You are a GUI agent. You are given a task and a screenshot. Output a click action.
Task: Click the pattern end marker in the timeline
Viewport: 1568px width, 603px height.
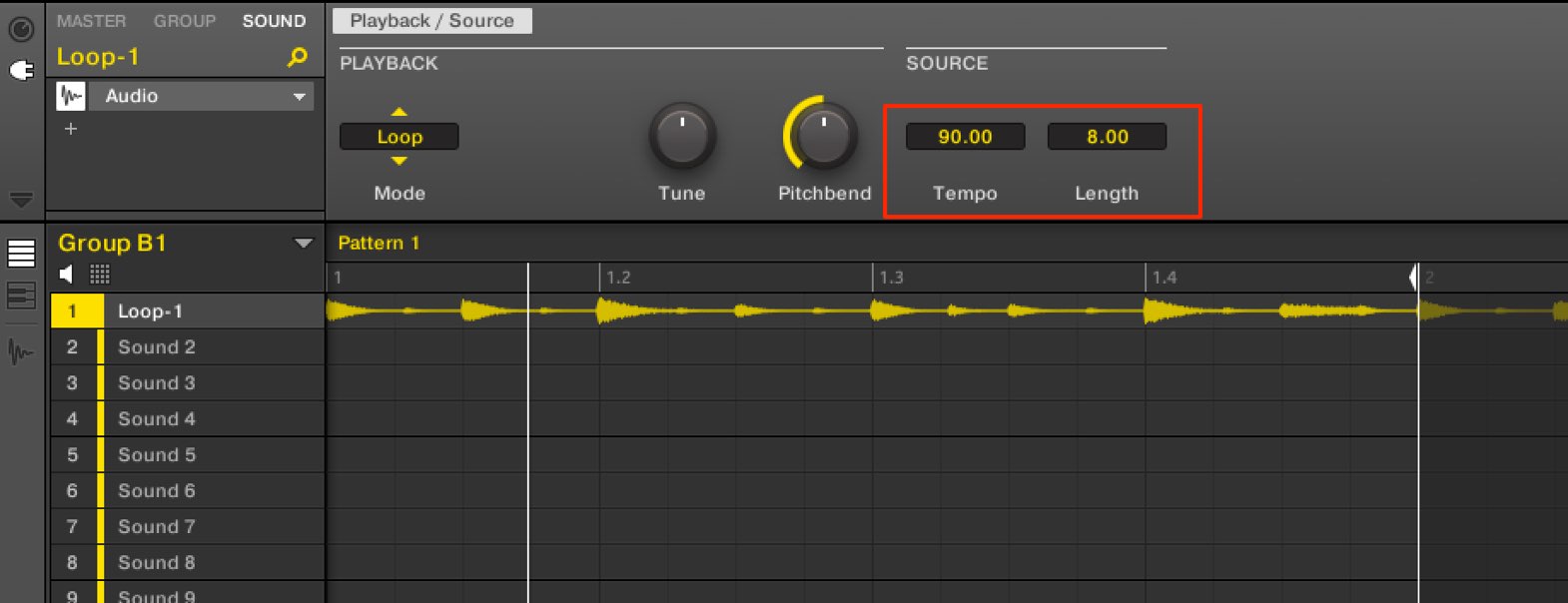click(1414, 278)
